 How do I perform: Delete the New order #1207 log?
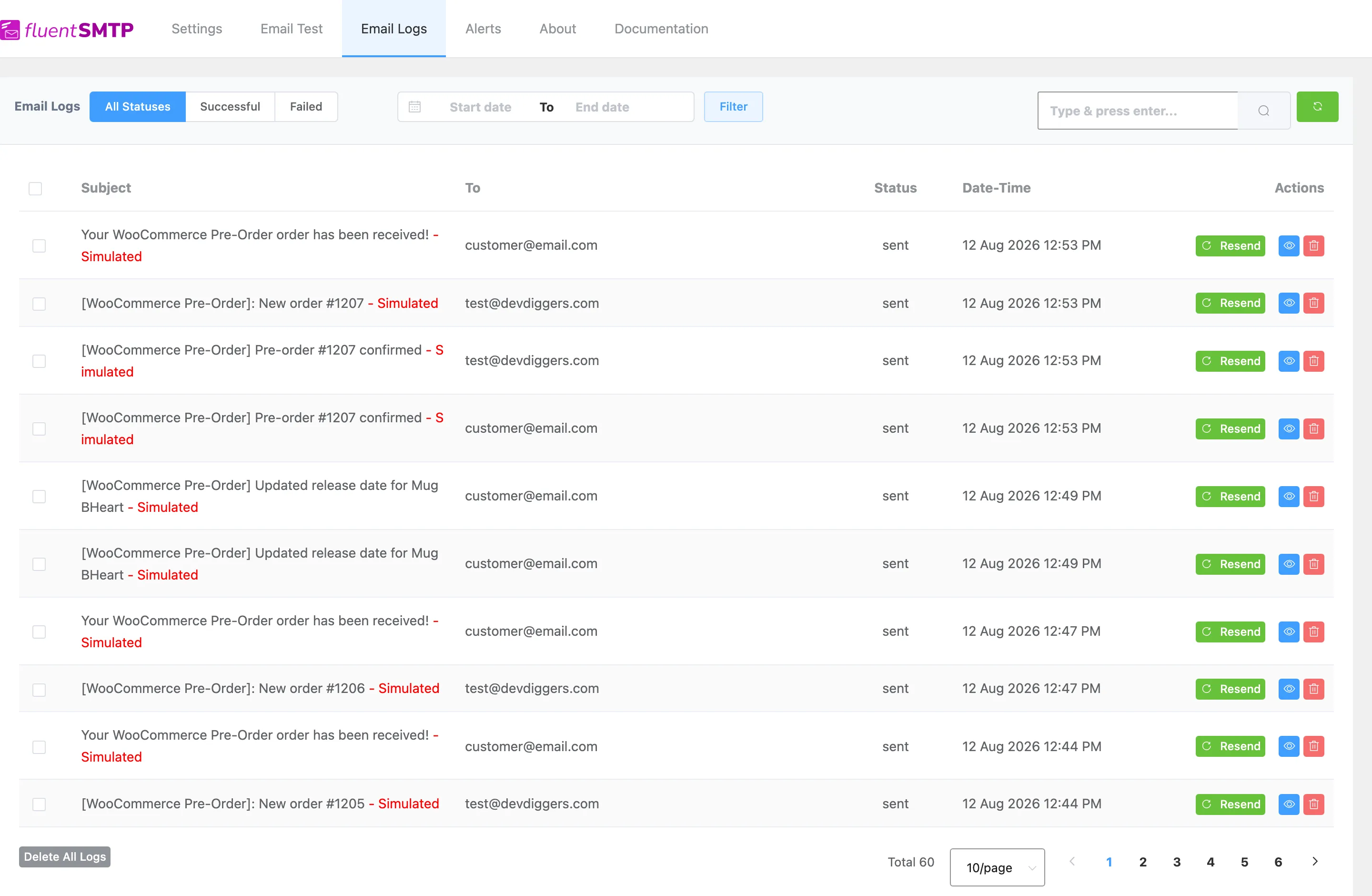tap(1314, 303)
